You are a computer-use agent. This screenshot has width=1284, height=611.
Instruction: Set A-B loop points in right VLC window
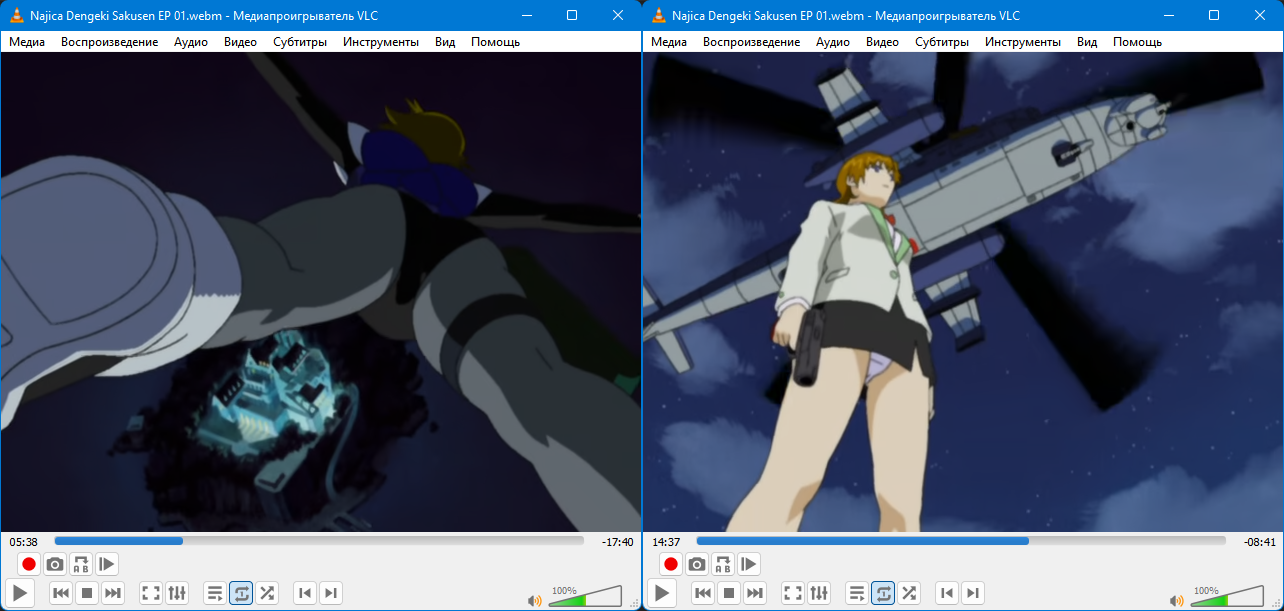pos(723,564)
